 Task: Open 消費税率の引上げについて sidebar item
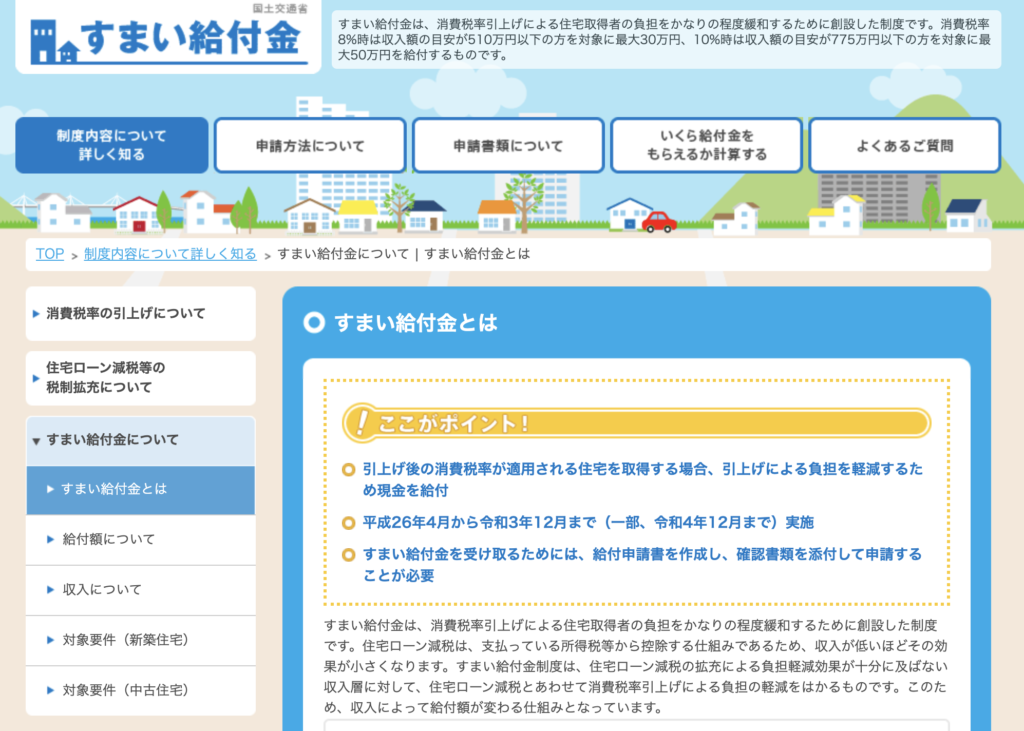click(x=140, y=314)
